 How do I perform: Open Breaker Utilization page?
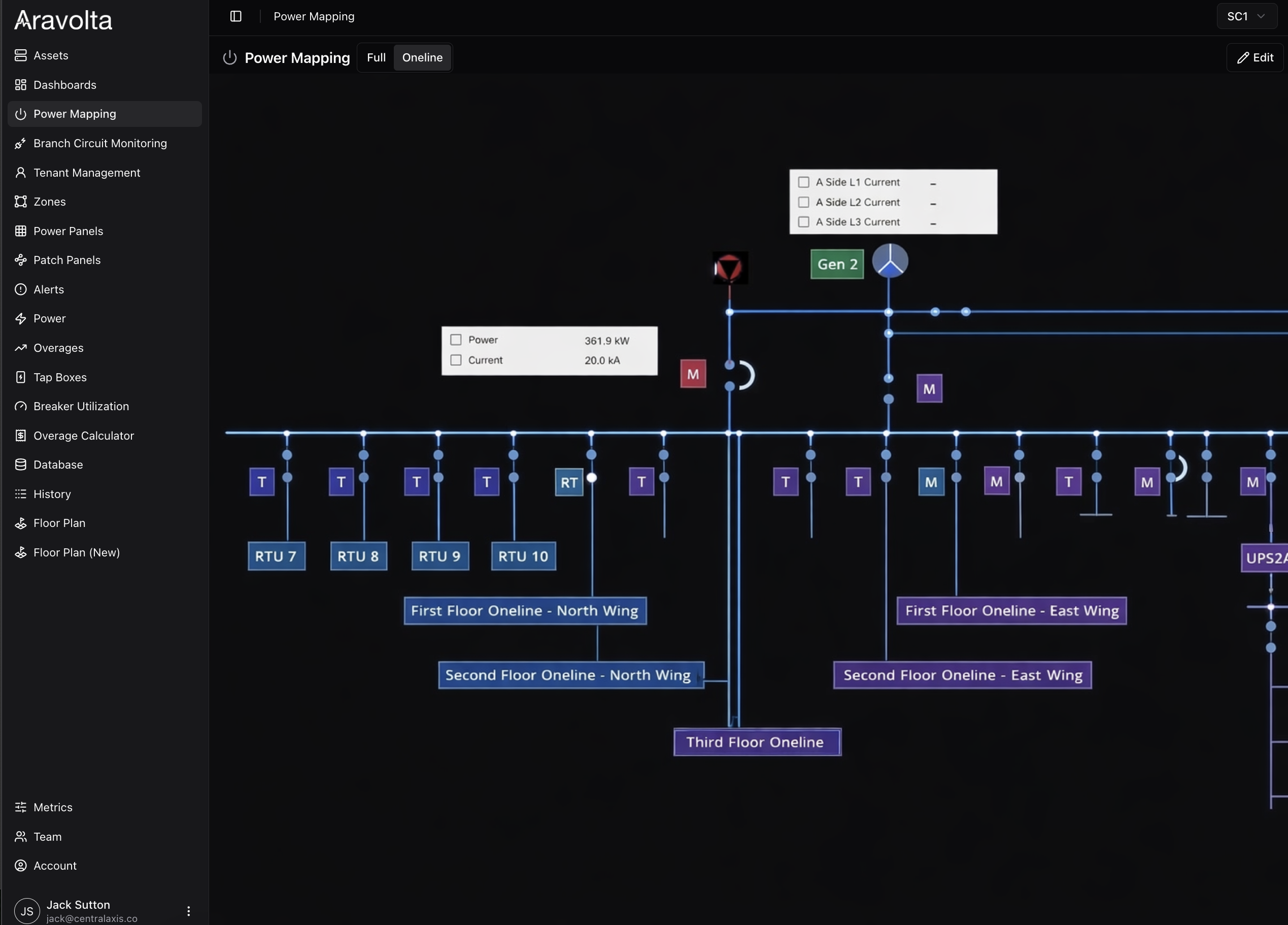click(81, 406)
